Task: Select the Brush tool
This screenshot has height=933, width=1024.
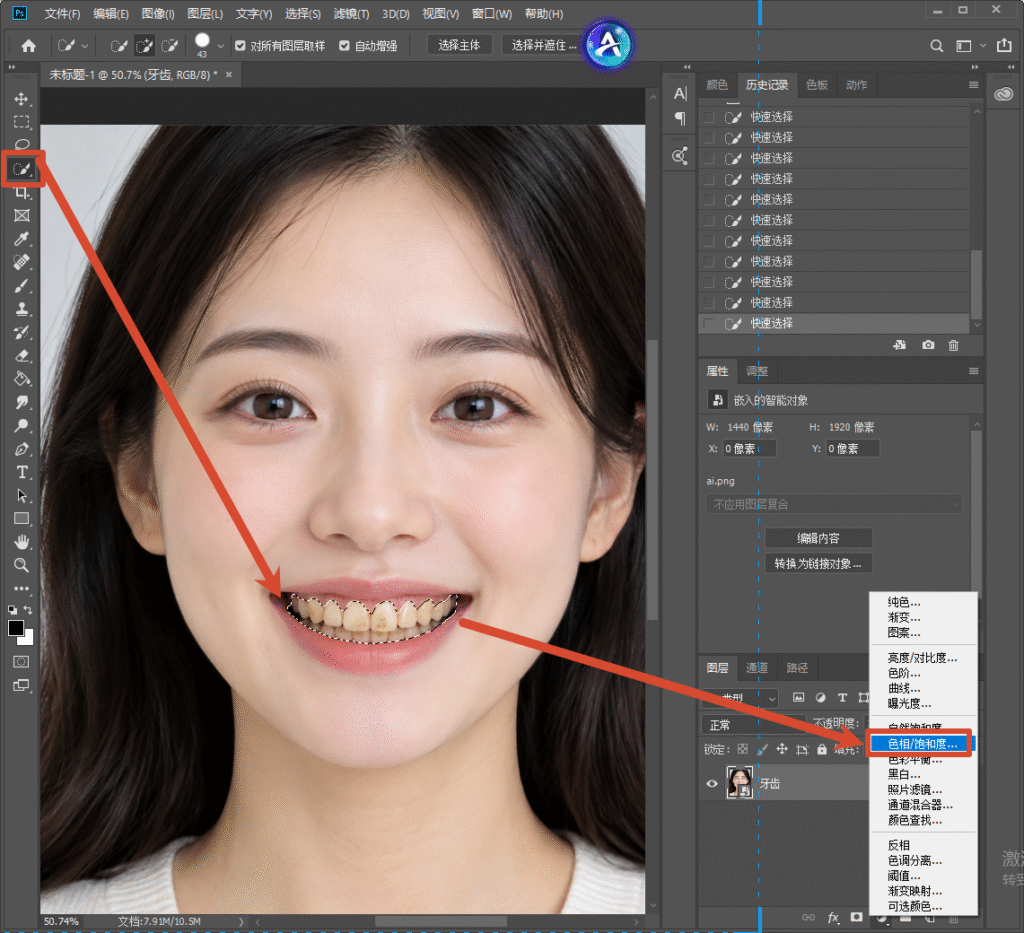Action: tap(22, 286)
